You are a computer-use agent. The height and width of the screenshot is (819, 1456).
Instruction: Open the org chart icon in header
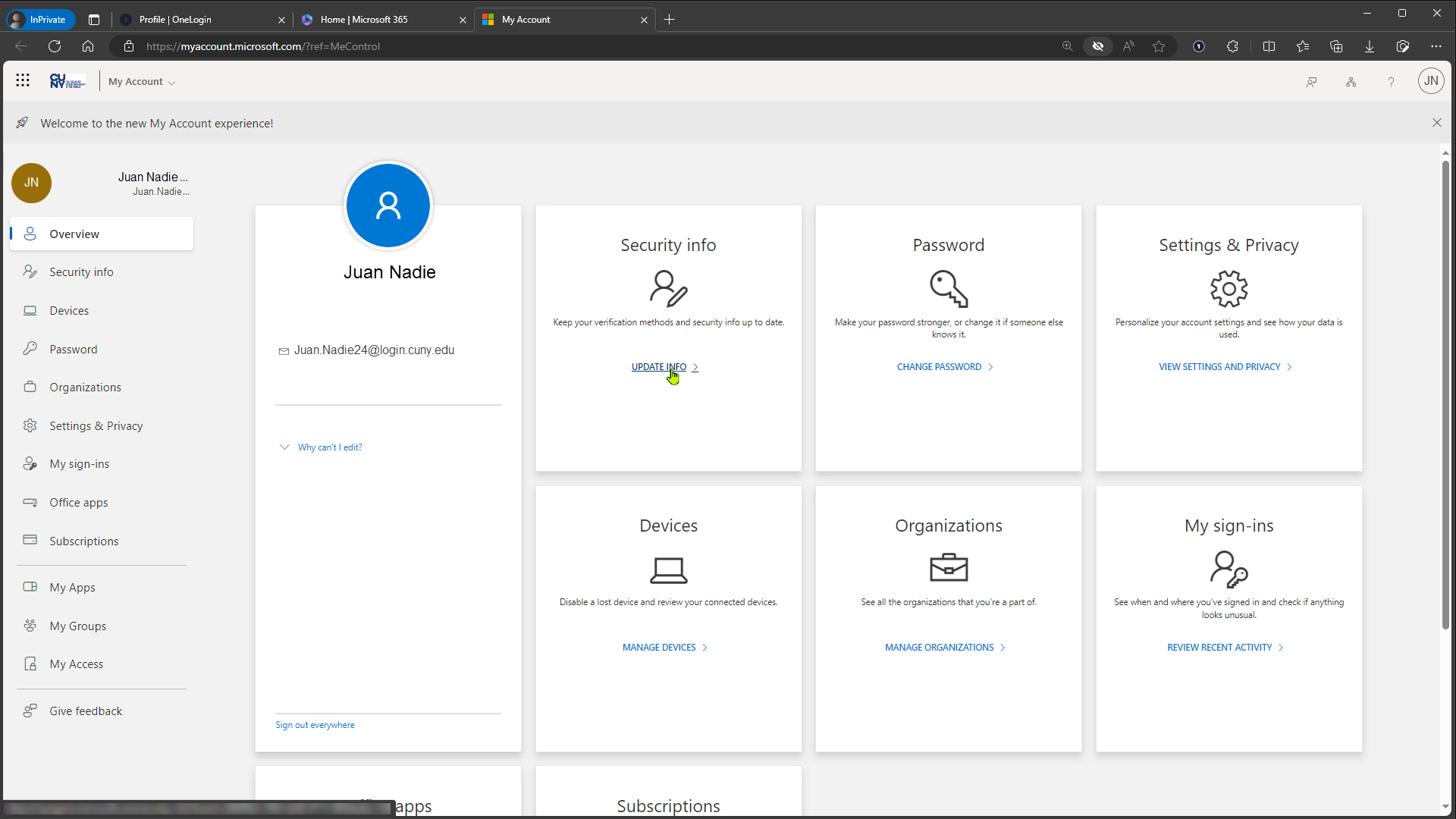click(1351, 82)
